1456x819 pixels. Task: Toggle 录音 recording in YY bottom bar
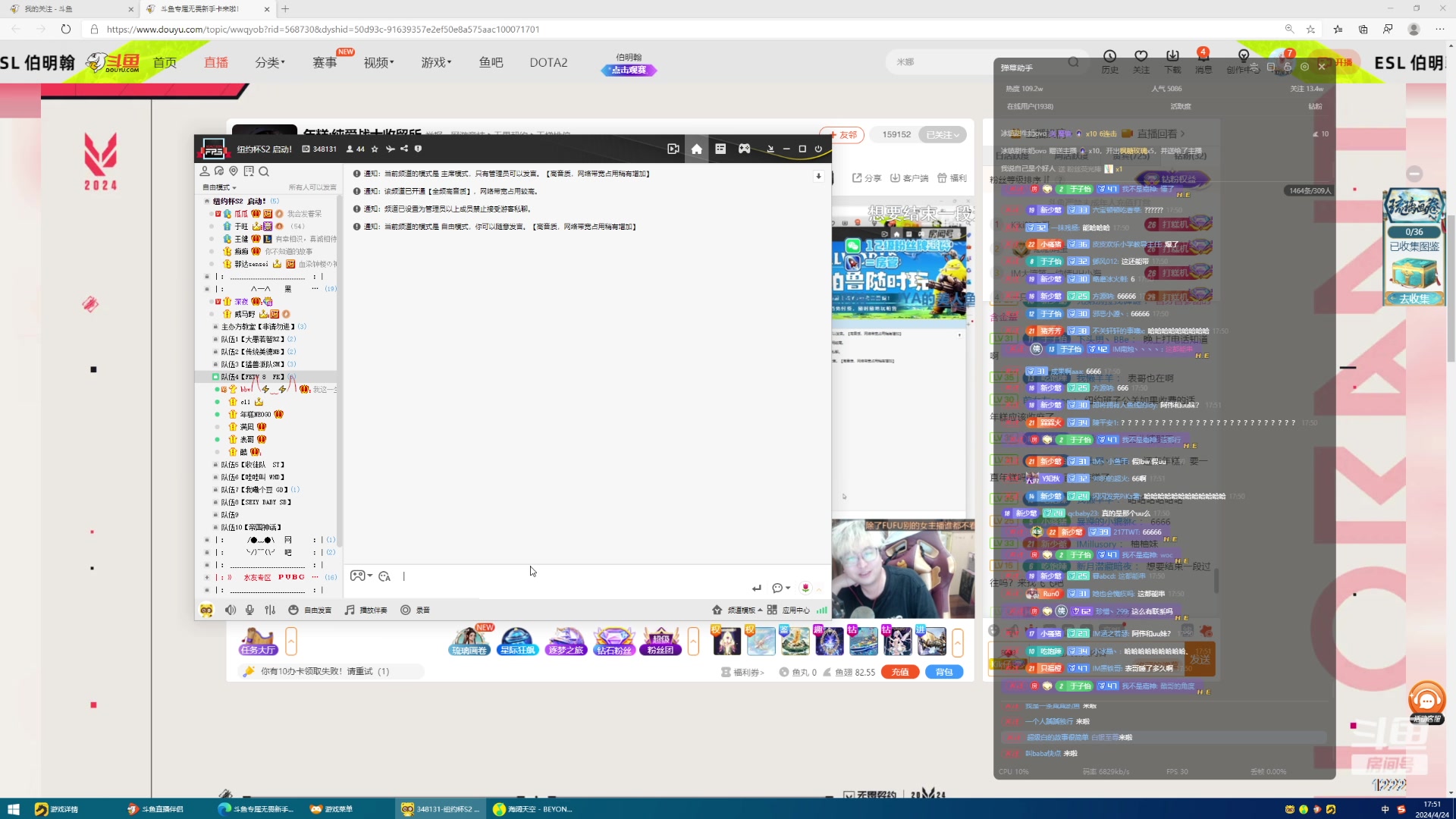point(416,610)
